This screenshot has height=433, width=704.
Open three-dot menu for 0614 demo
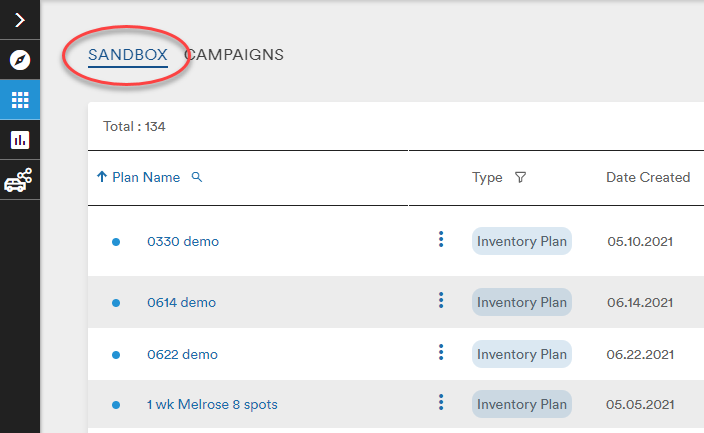click(x=441, y=300)
